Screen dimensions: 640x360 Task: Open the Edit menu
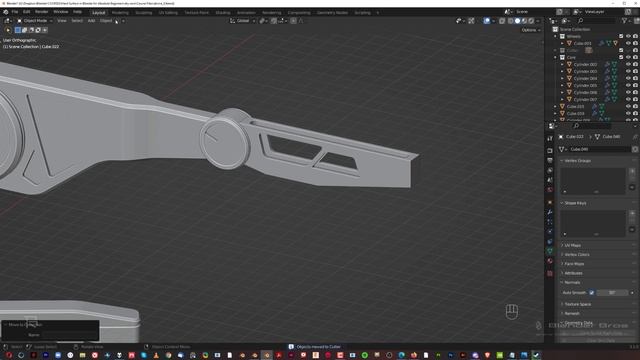coord(27,12)
